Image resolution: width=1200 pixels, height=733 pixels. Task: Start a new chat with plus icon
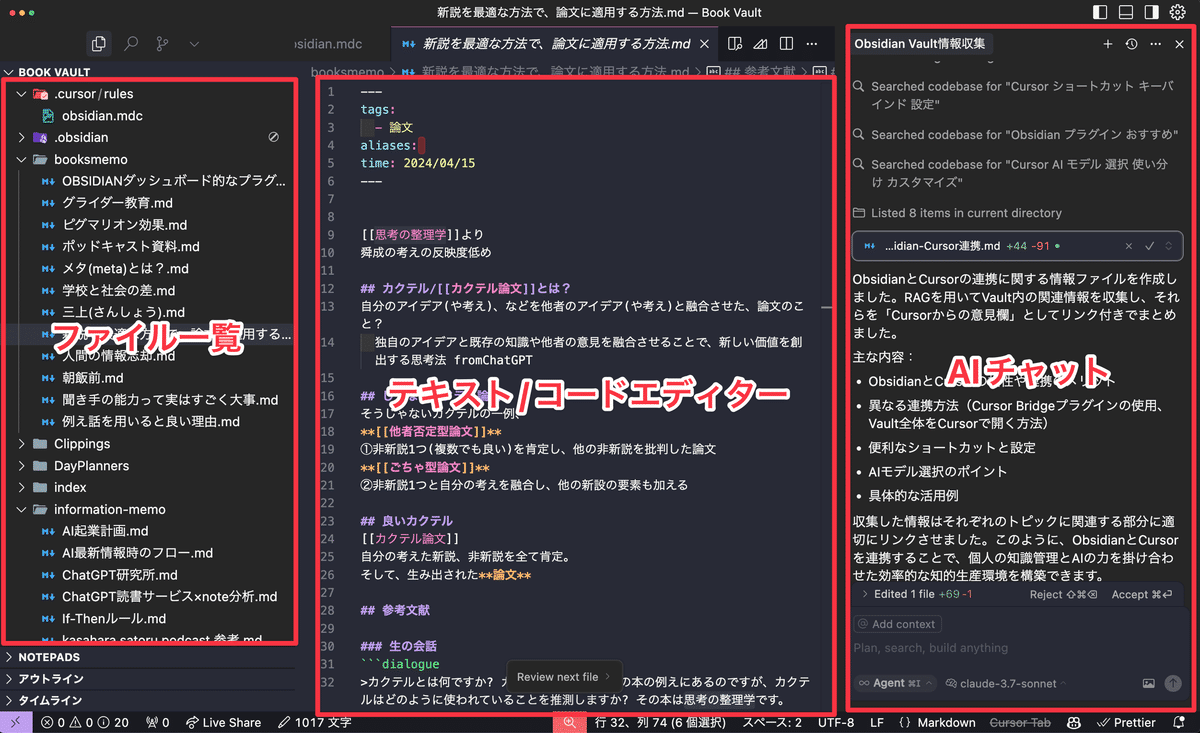coord(1107,44)
